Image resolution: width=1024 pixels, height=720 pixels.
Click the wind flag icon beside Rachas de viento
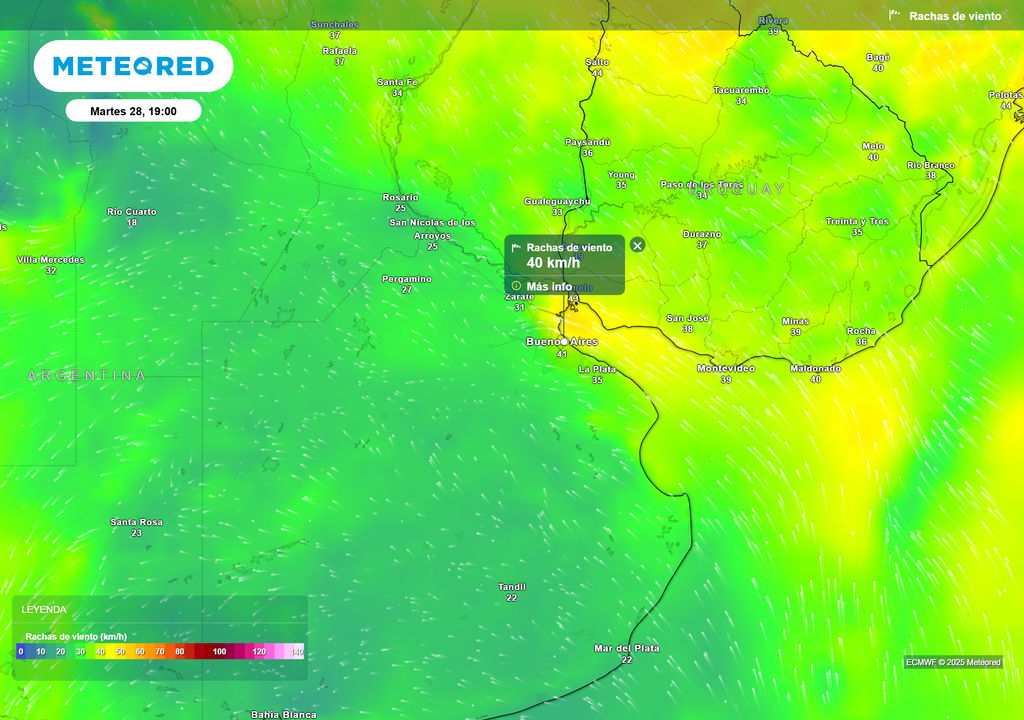pyautogui.click(x=893, y=15)
